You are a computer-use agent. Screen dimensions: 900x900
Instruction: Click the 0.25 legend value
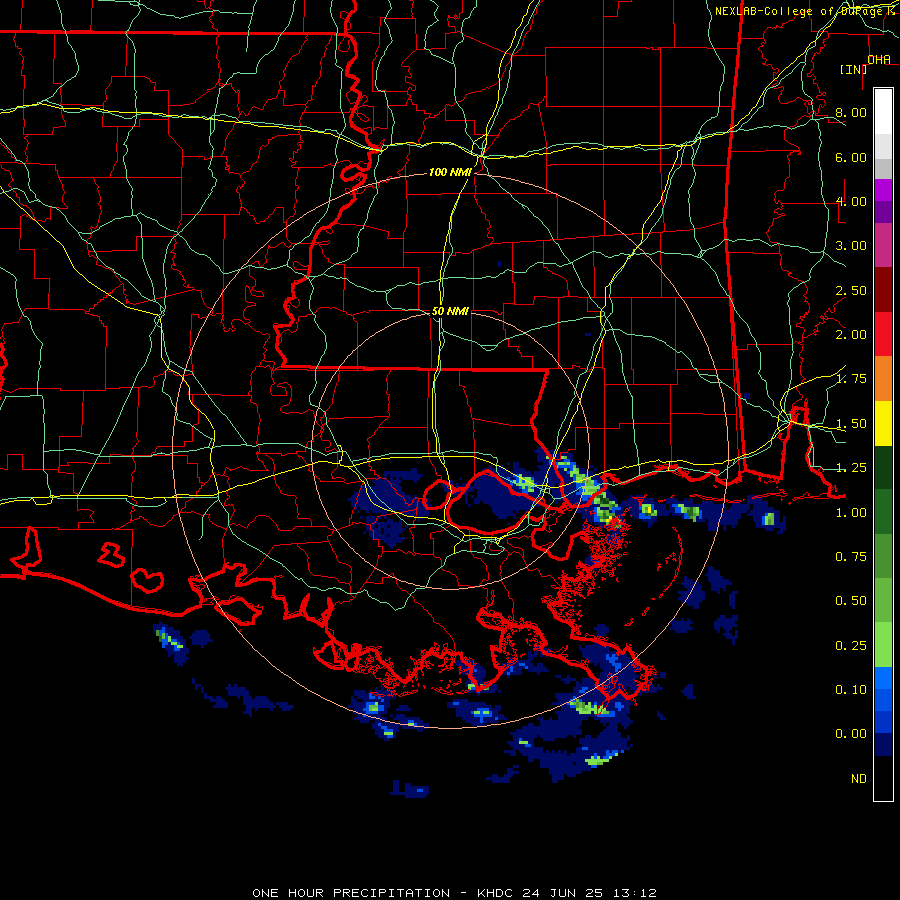coord(851,646)
